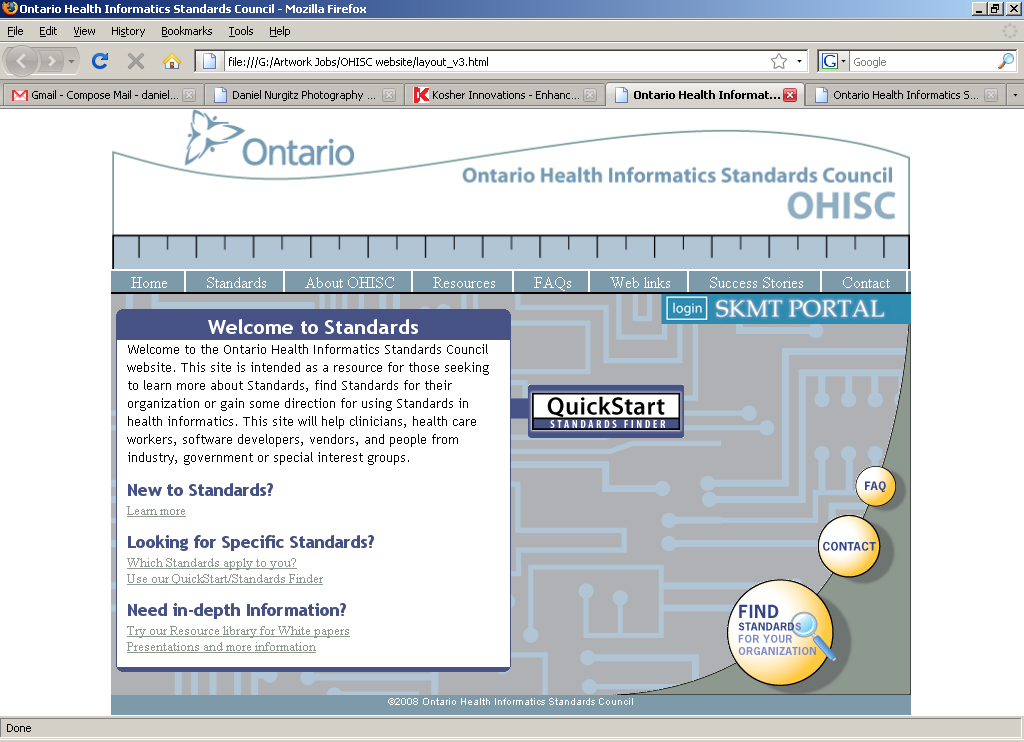Image resolution: width=1024 pixels, height=742 pixels.
Task: Open the Google search engine selector dropdown
Action: coord(843,61)
